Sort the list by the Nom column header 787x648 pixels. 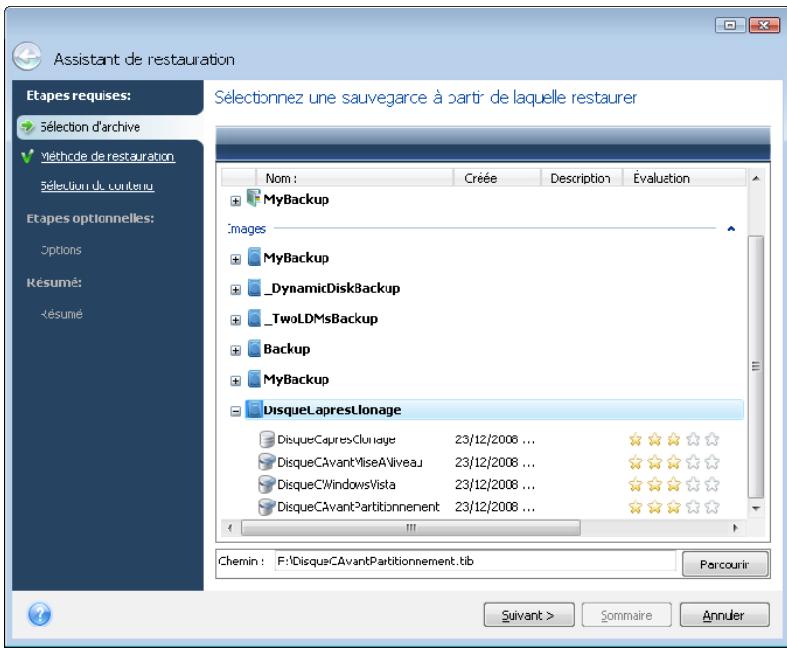click(x=354, y=178)
